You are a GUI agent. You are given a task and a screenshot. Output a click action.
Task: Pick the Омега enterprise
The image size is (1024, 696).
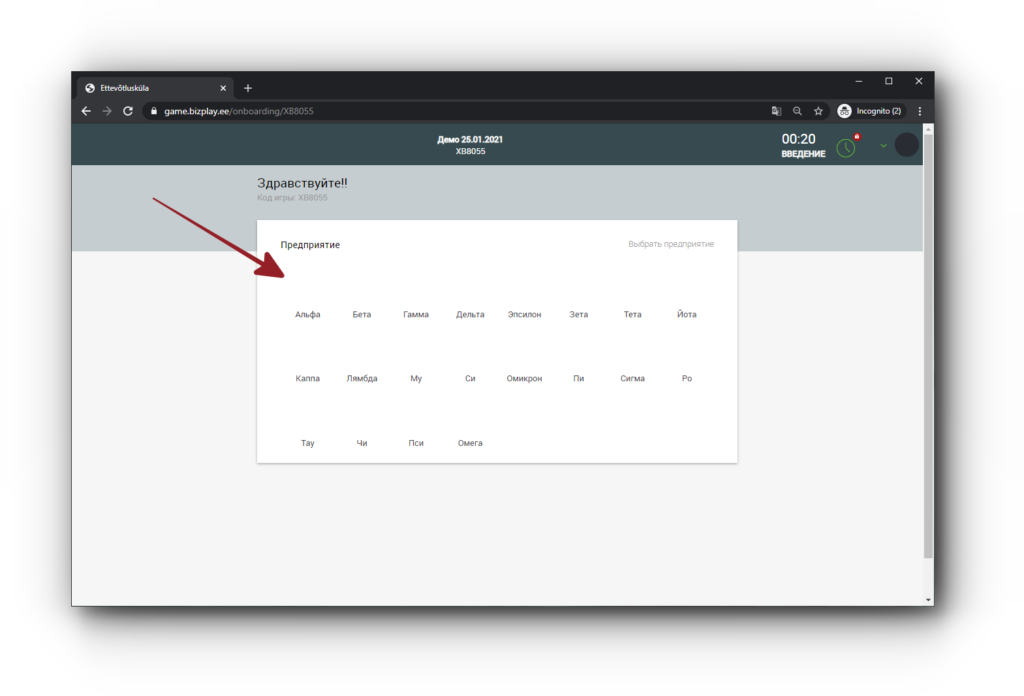click(470, 442)
